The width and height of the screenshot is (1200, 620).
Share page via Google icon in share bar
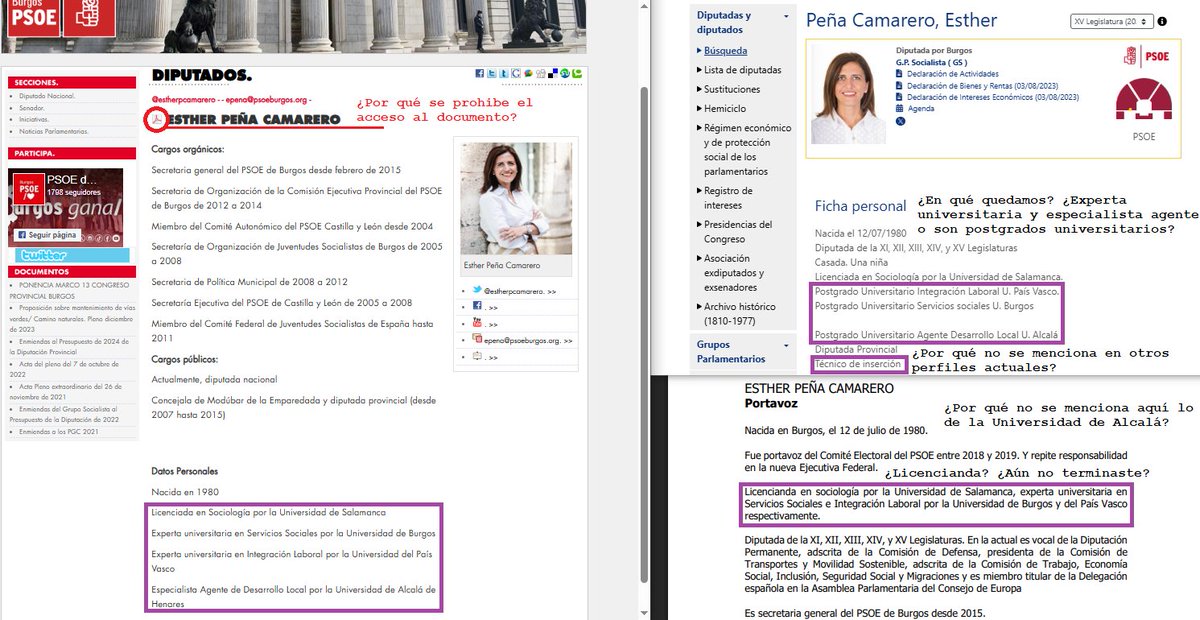click(x=516, y=73)
